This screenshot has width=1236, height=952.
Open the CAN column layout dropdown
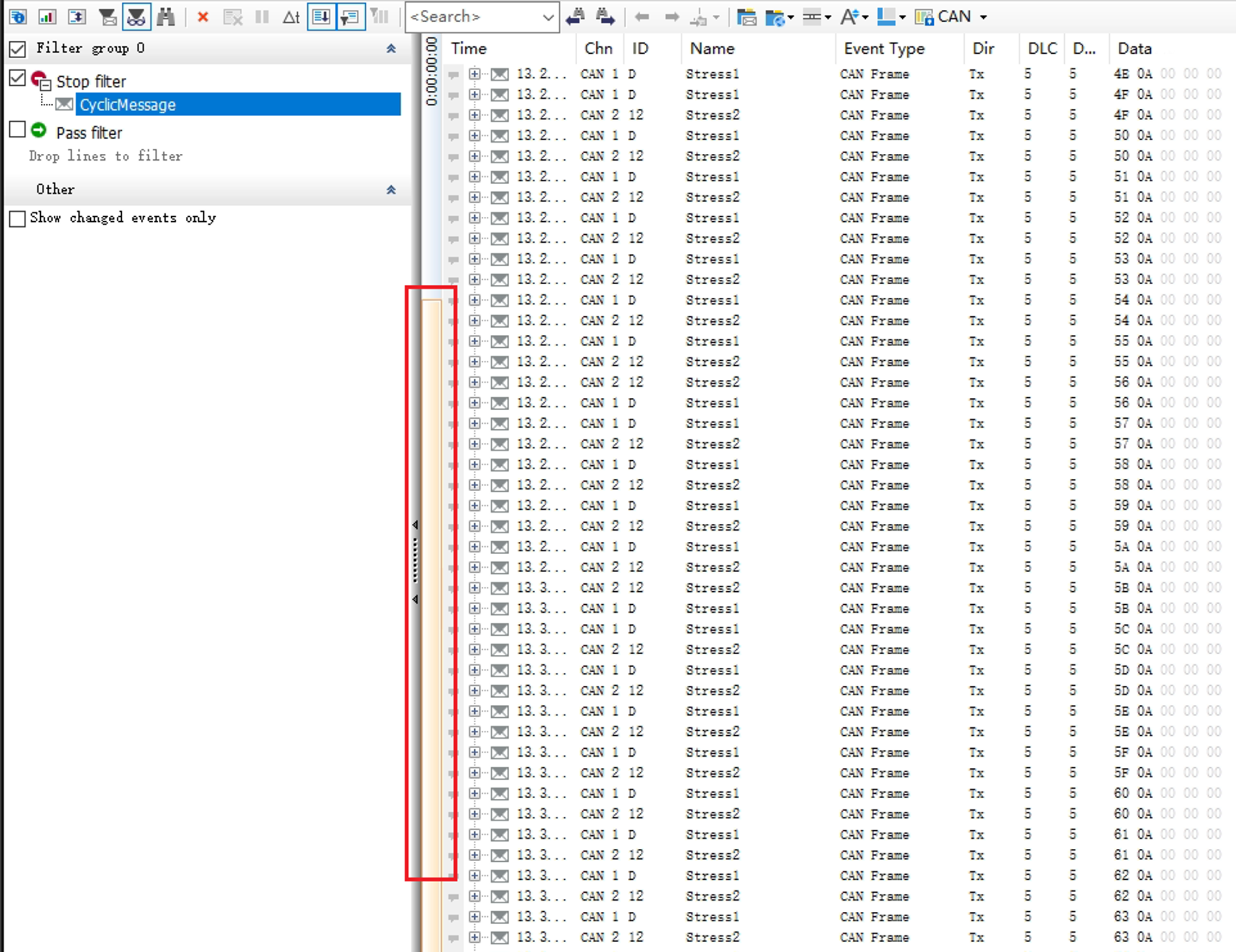click(x=983, y=17)
